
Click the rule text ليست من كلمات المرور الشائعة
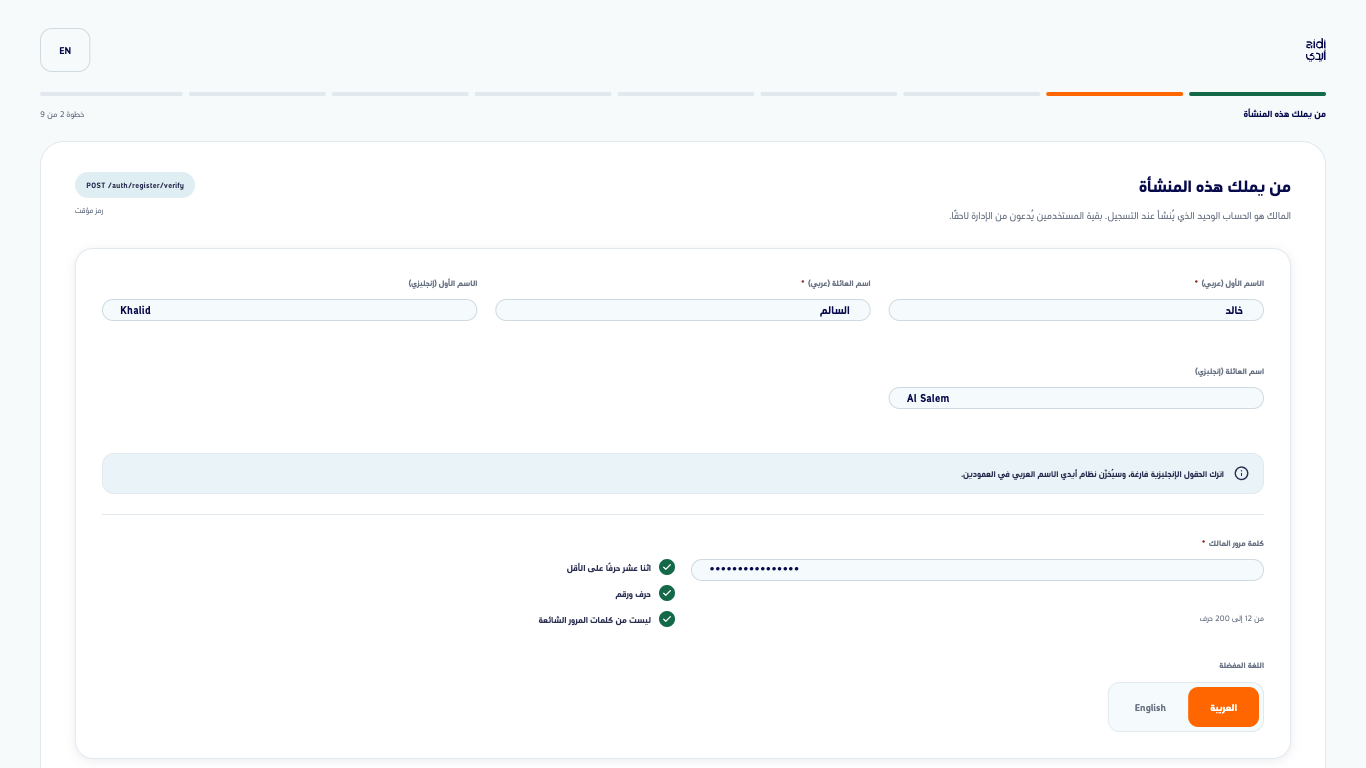point(595,620)
